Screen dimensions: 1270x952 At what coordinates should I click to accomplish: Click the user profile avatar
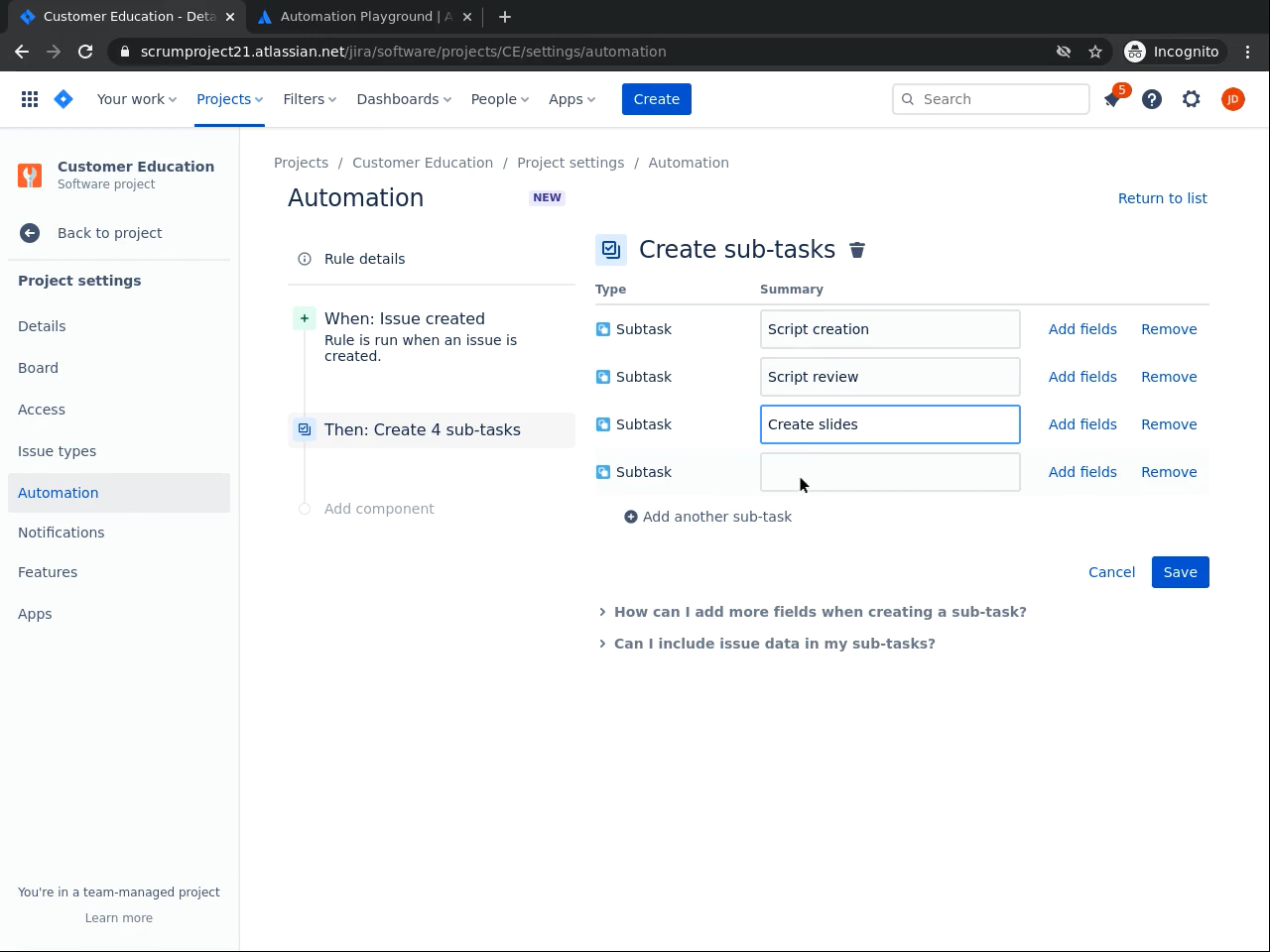coord(1232,99)
